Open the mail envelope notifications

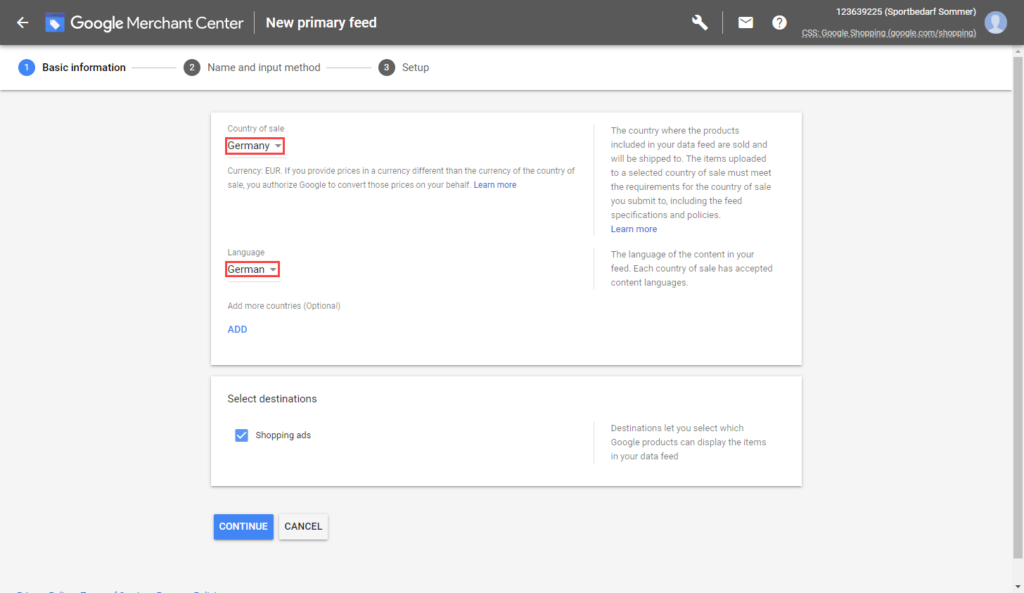point(745,22)
